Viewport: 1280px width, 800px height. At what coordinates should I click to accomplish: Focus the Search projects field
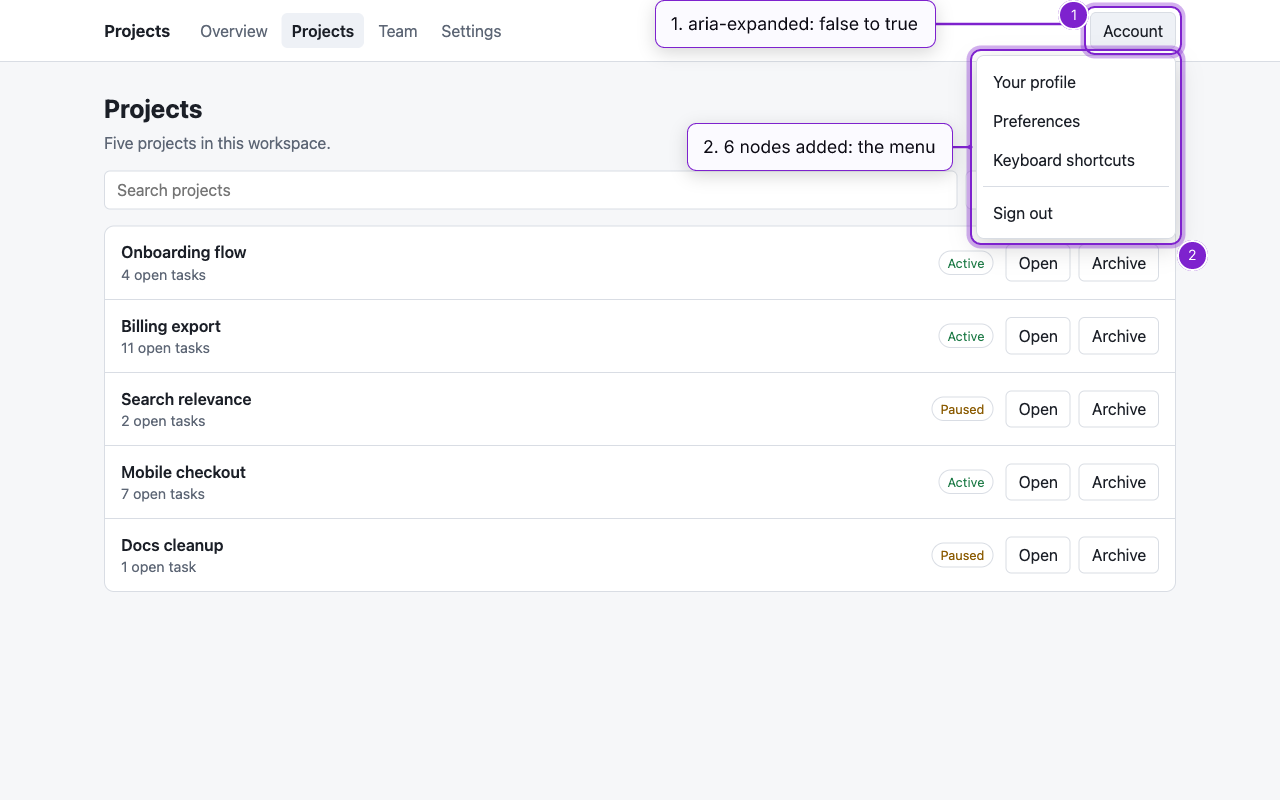coord(530,190)
